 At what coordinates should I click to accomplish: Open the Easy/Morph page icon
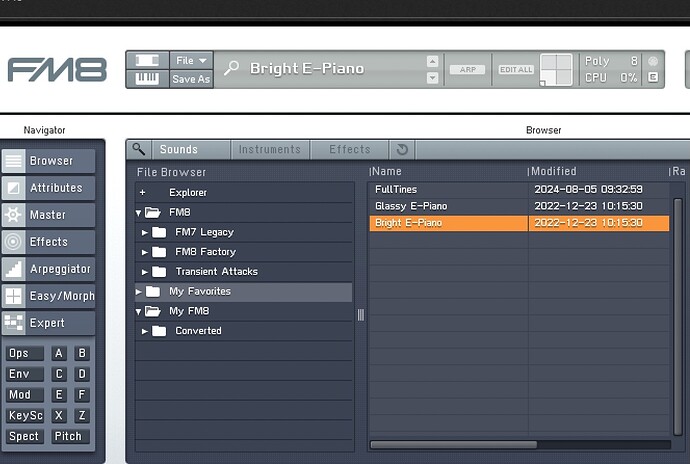coord(13,296)
